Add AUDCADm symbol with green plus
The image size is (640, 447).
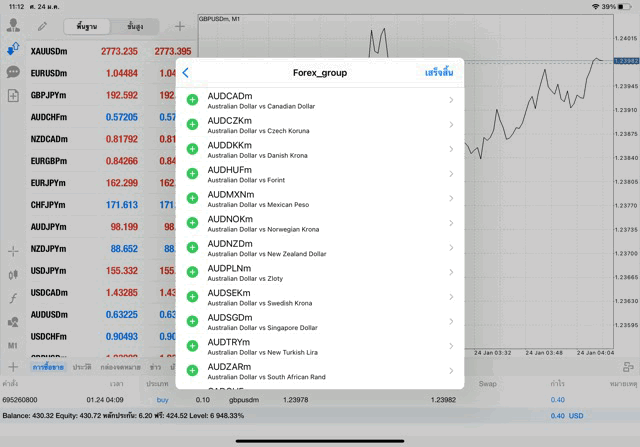click(193, 99)
